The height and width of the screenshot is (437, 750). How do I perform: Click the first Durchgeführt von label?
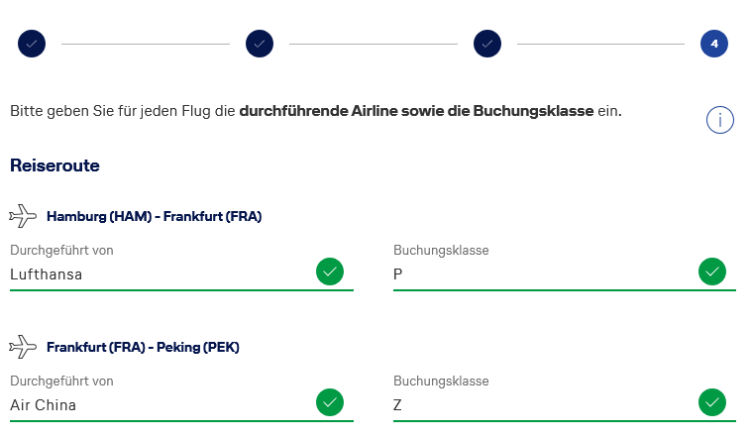coord(61,250)
